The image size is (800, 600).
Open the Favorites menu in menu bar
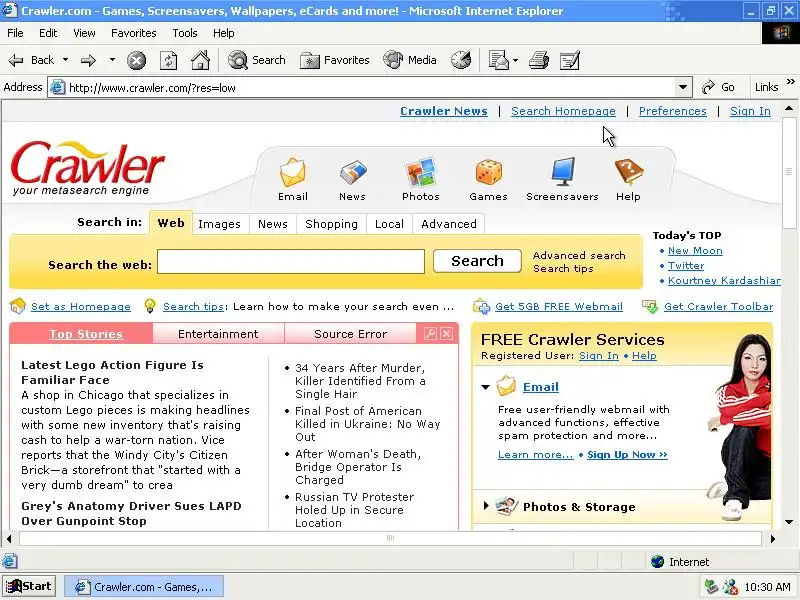[134, 33]
